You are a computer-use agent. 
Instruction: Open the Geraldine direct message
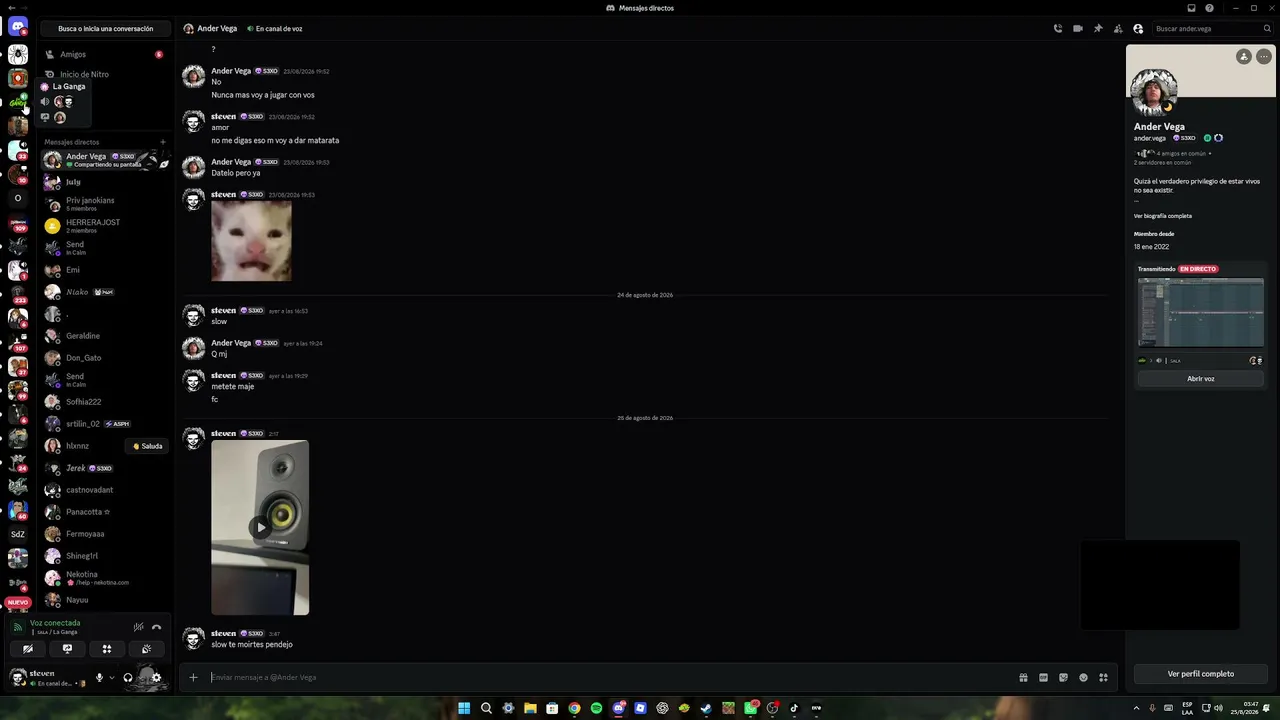coord(105,336)
